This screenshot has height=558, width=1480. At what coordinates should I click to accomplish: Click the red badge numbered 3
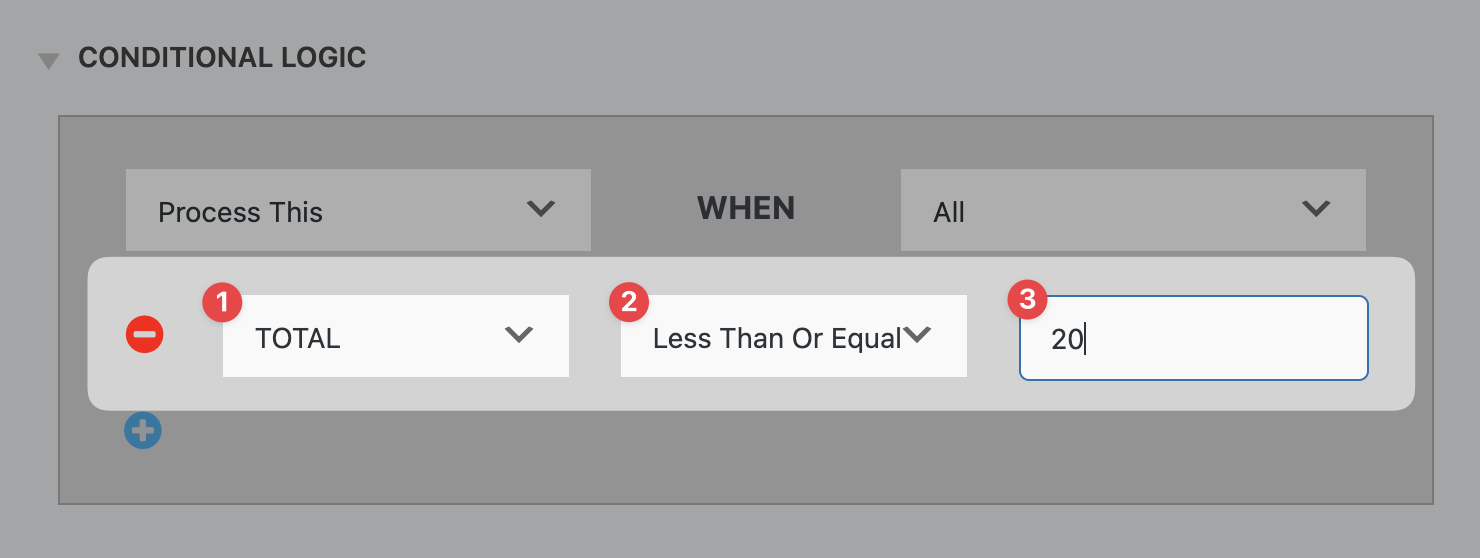1027,301
